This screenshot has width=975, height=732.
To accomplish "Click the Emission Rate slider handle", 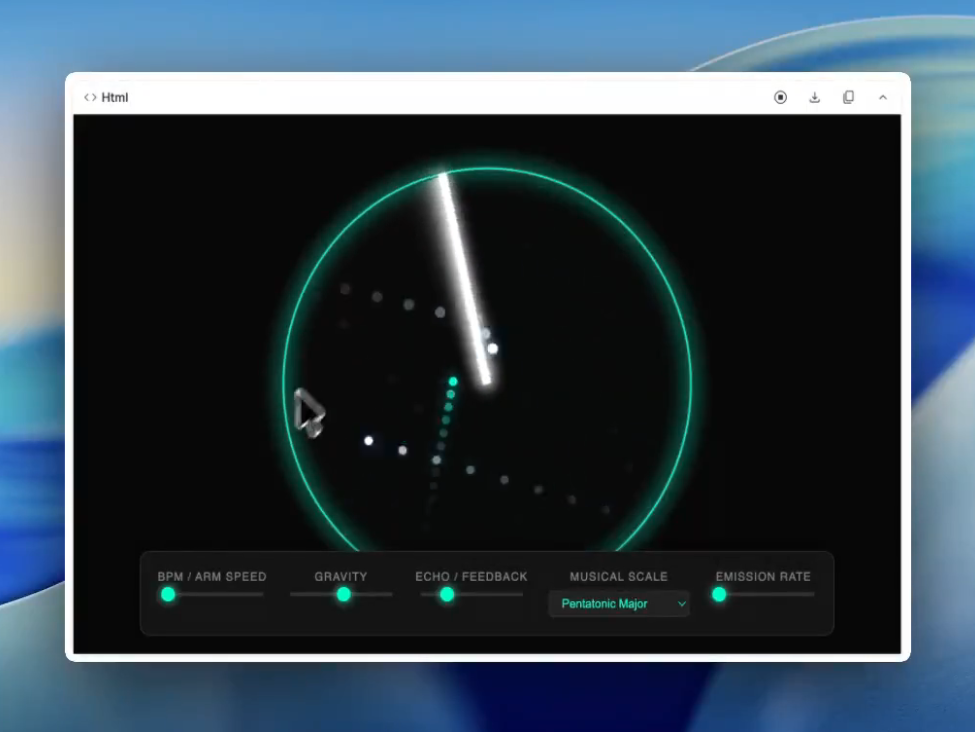I will coord(719,595).
